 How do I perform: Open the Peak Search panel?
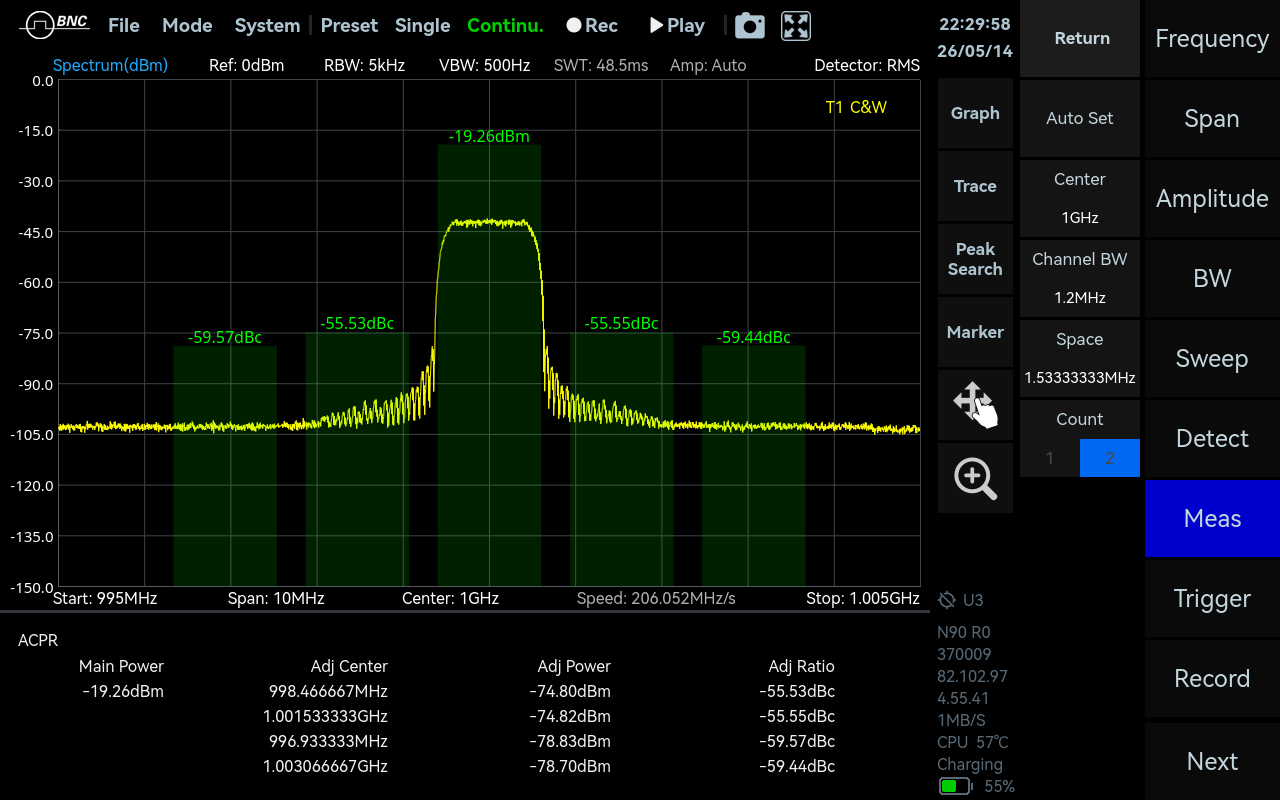pos(975,259)
